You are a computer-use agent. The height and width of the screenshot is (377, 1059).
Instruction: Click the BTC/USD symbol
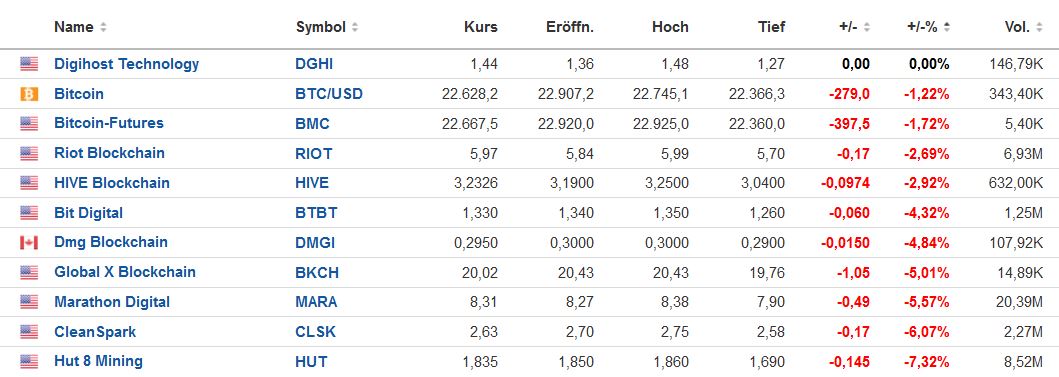pos(329,94)
